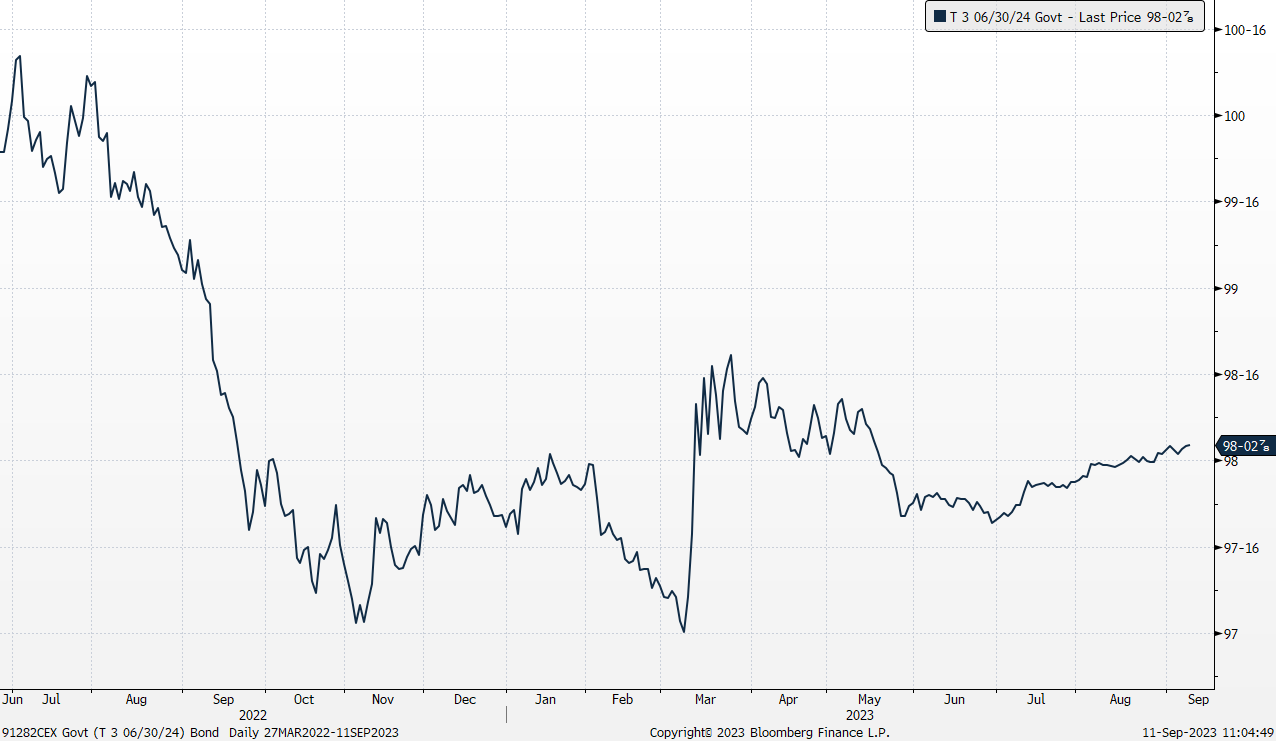
Task: Select the 2023 year label below the axis
Action: tap(860, 715)
